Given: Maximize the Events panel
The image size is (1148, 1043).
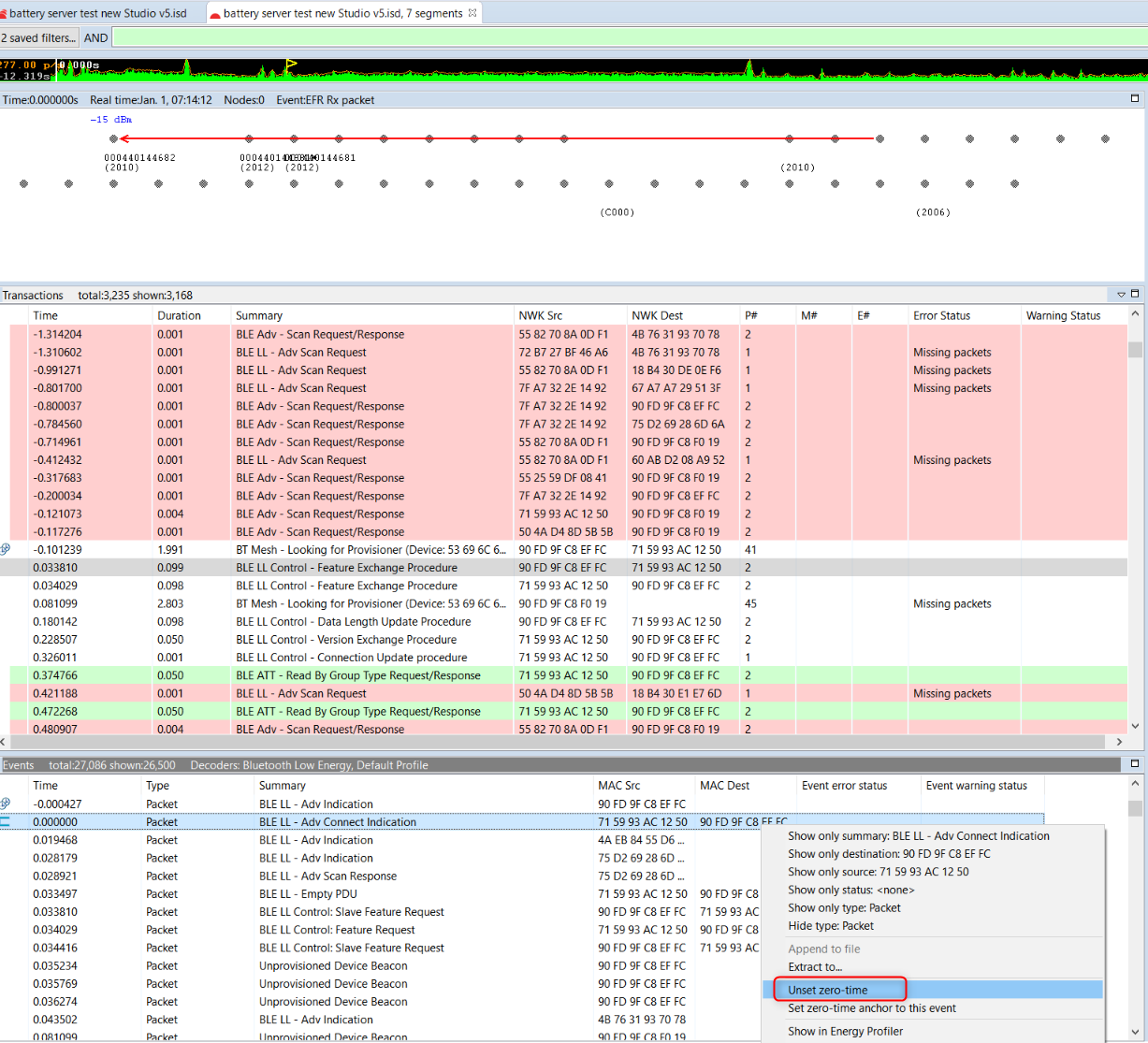Looking at the screenshot, I should pyautogui.click(x=1135, y=764).
